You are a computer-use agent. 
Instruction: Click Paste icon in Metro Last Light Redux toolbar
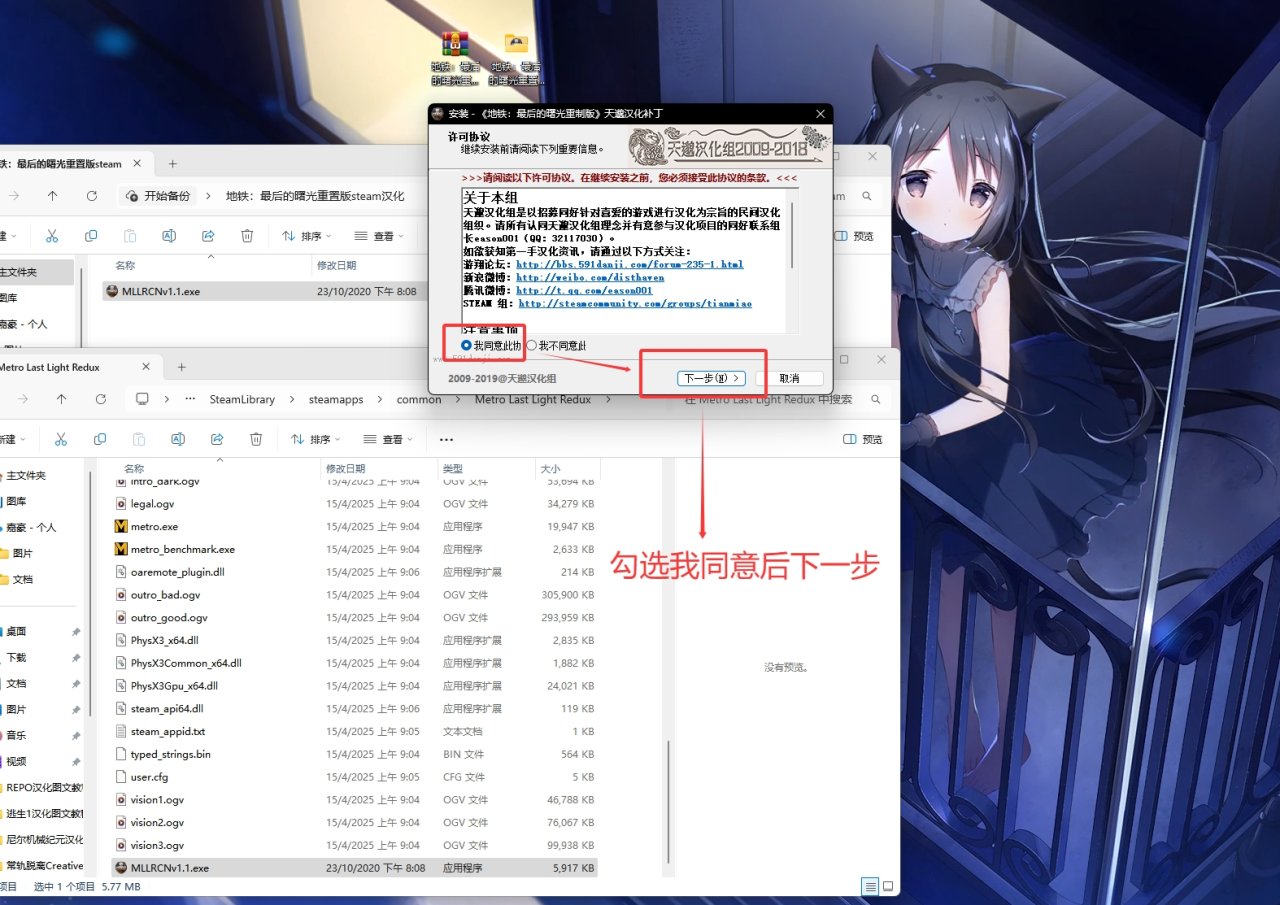(x=139, y=439)
